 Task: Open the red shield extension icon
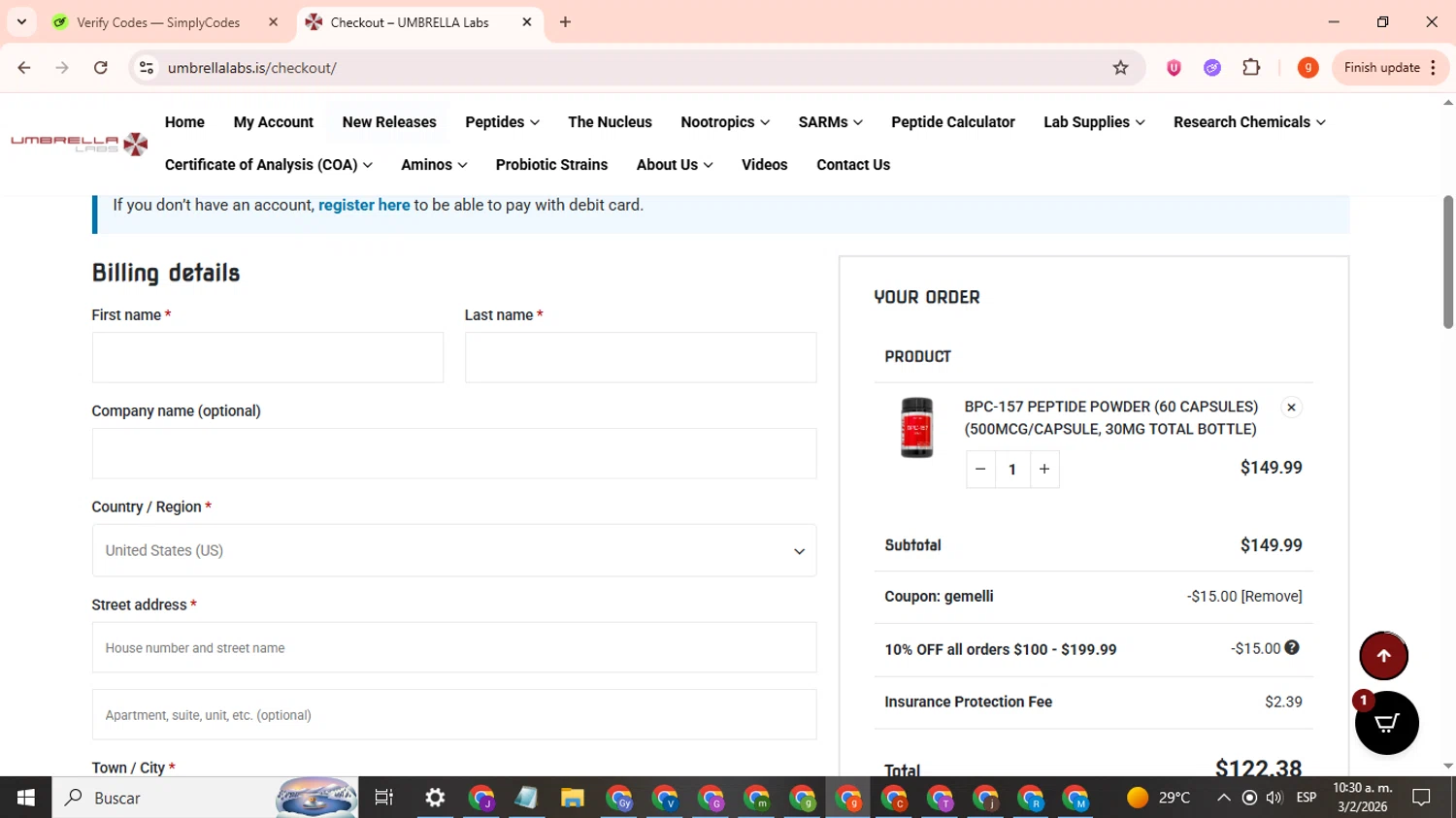1174,68
